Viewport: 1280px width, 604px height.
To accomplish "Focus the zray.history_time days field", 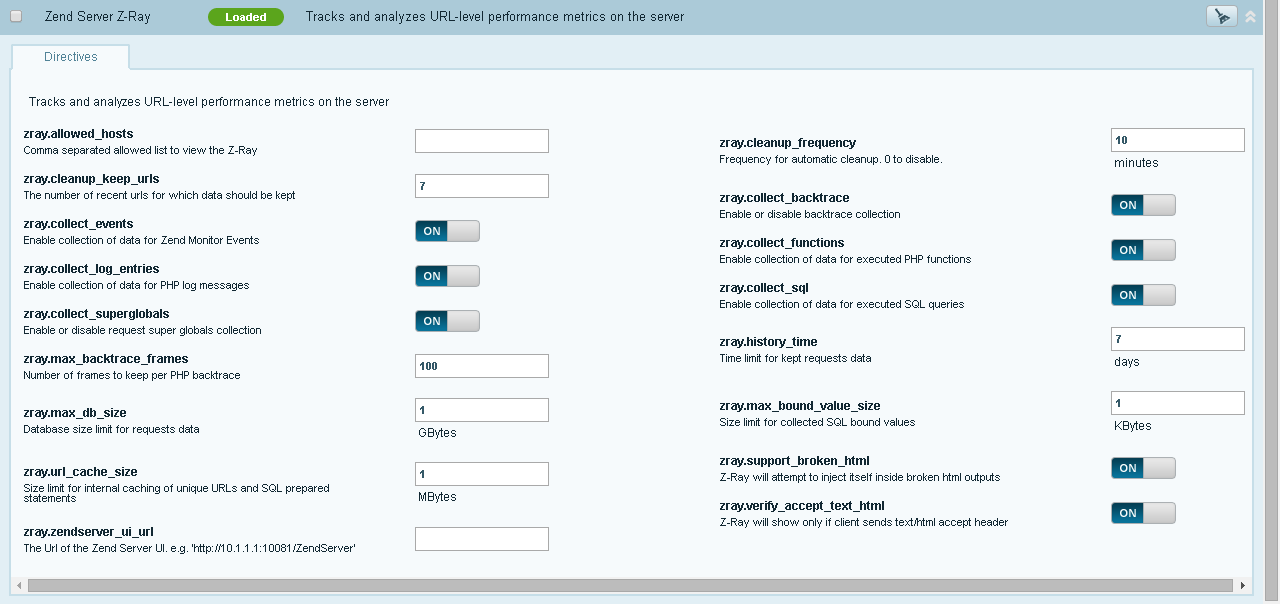I will point(1177,339).
